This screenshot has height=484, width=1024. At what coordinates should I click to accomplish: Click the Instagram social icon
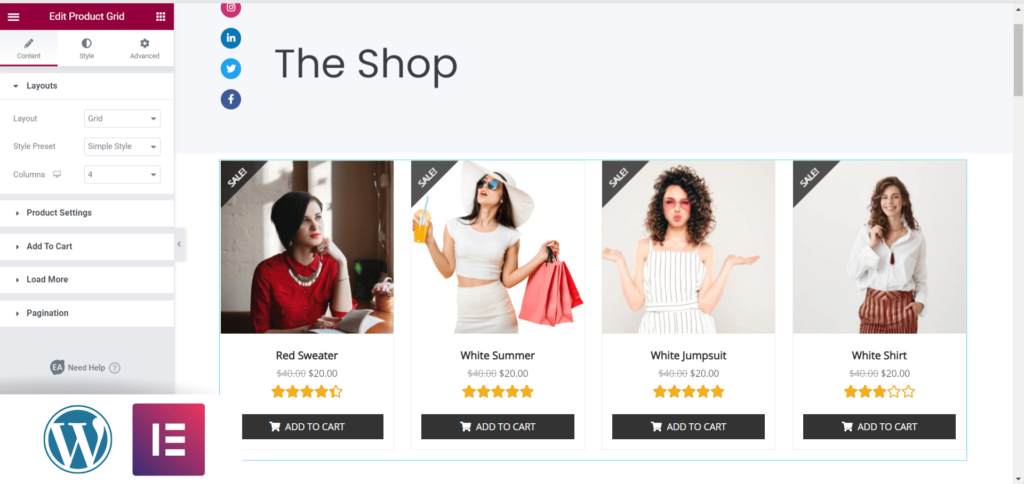pos(231,8)
